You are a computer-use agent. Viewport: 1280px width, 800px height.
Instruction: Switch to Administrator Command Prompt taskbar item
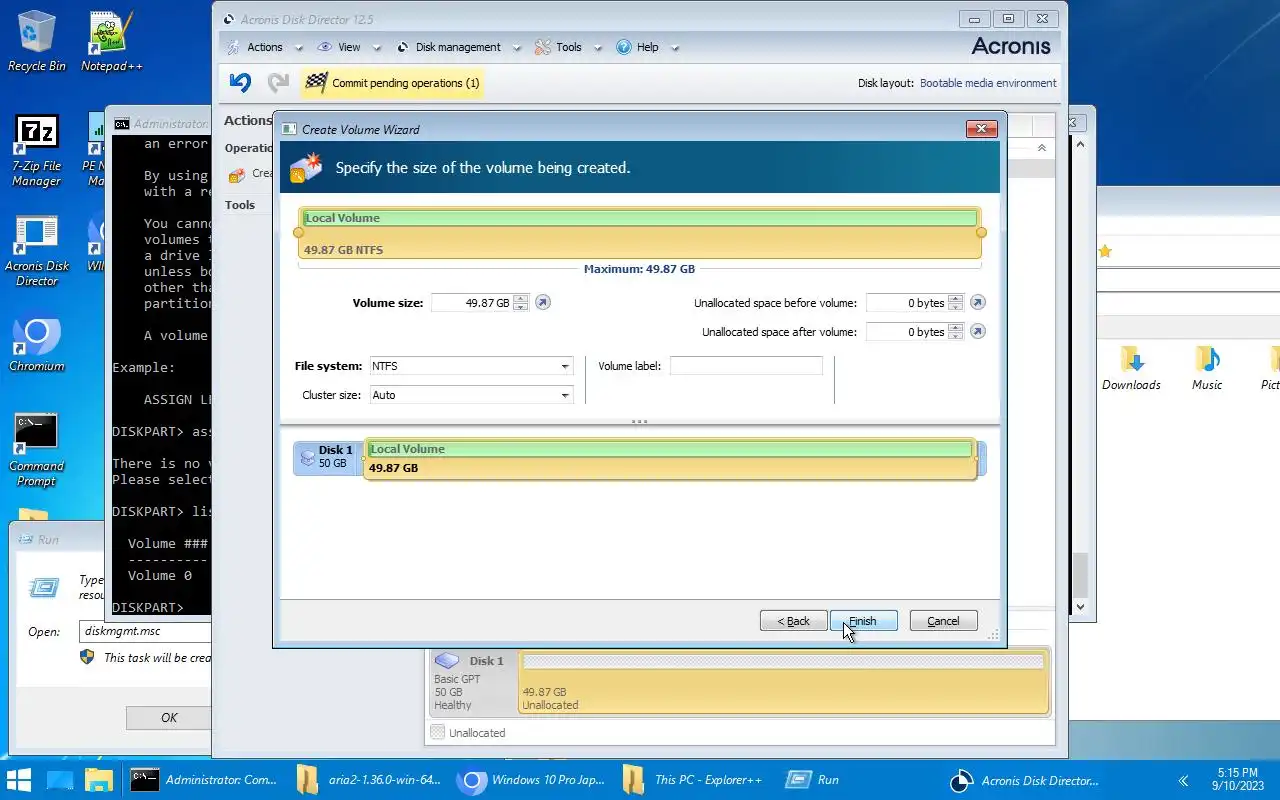coord(204,780)
